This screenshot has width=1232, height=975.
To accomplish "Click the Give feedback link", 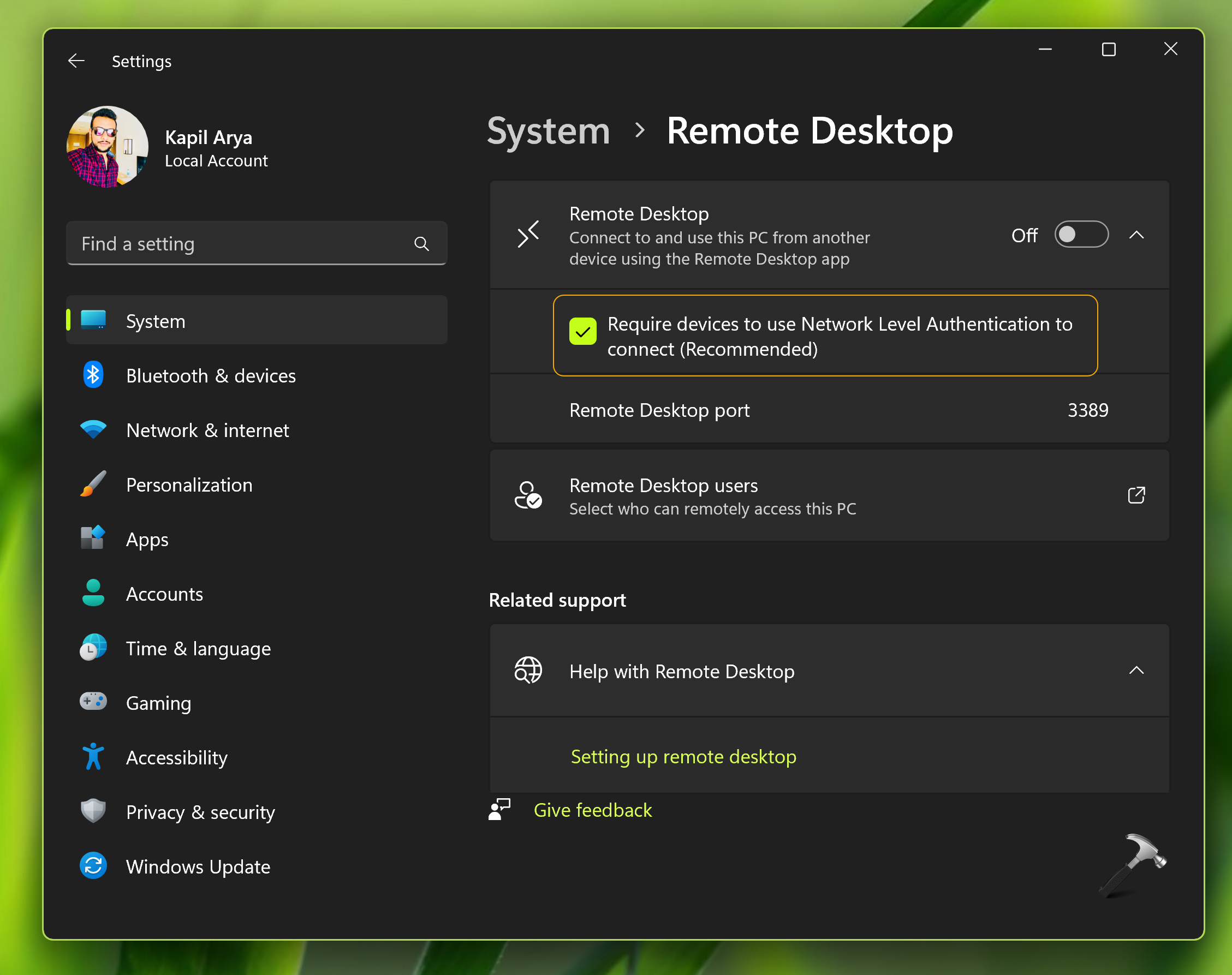I will [x=592, y=811].
